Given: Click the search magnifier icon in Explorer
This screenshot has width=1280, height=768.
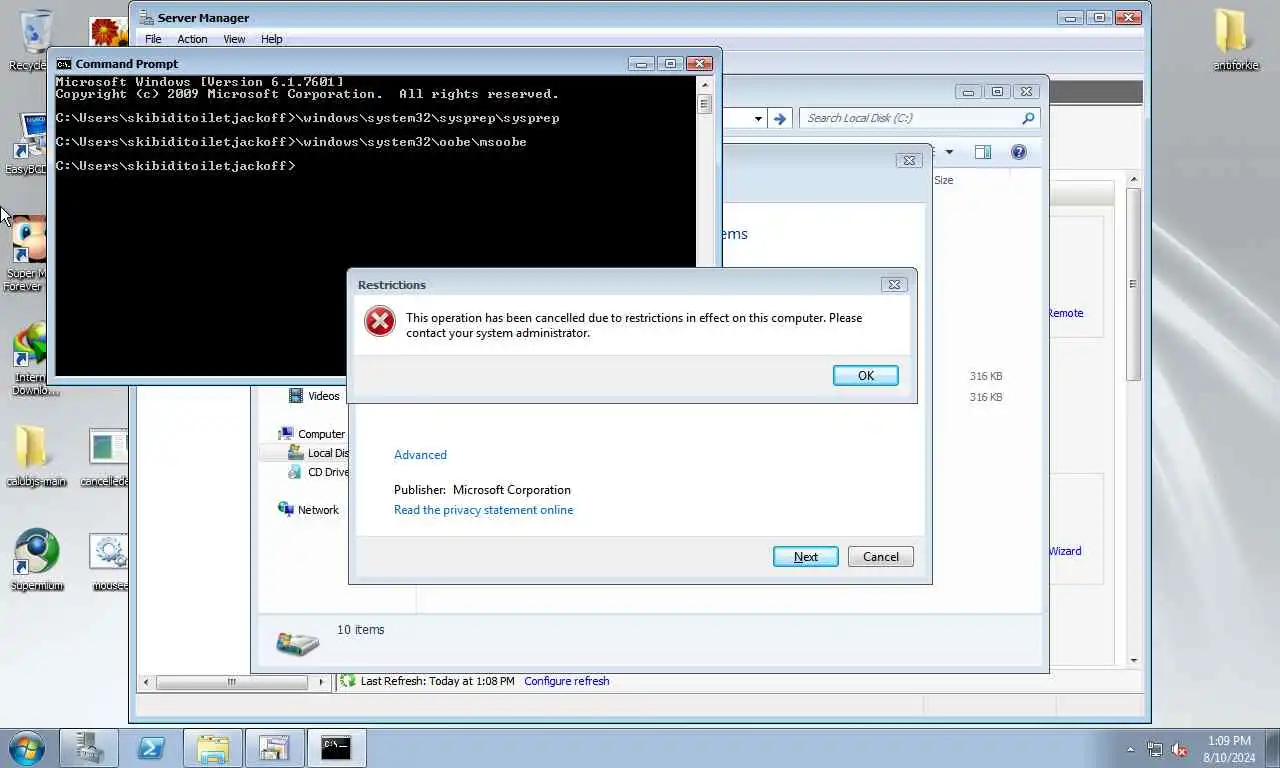Looking at the screenshot, I should click(x=1028, y=118).
